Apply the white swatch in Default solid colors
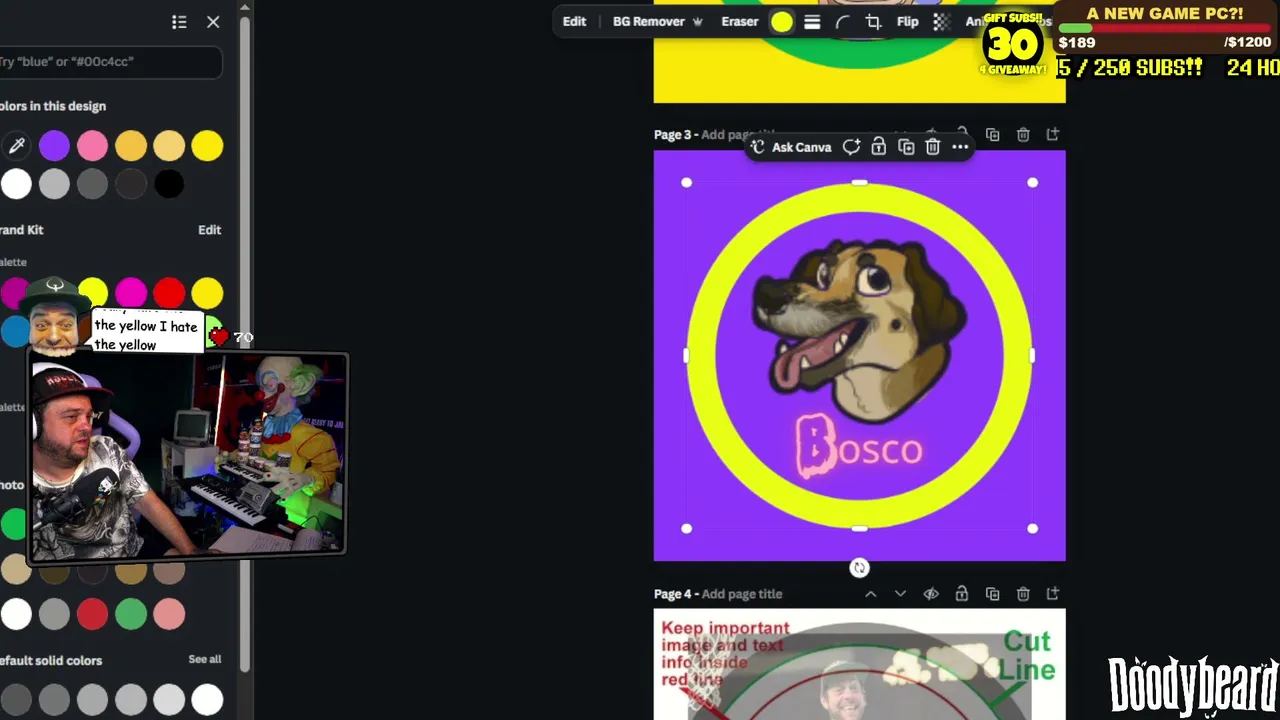Screen dimensions: 1280x720 (207, 700)
